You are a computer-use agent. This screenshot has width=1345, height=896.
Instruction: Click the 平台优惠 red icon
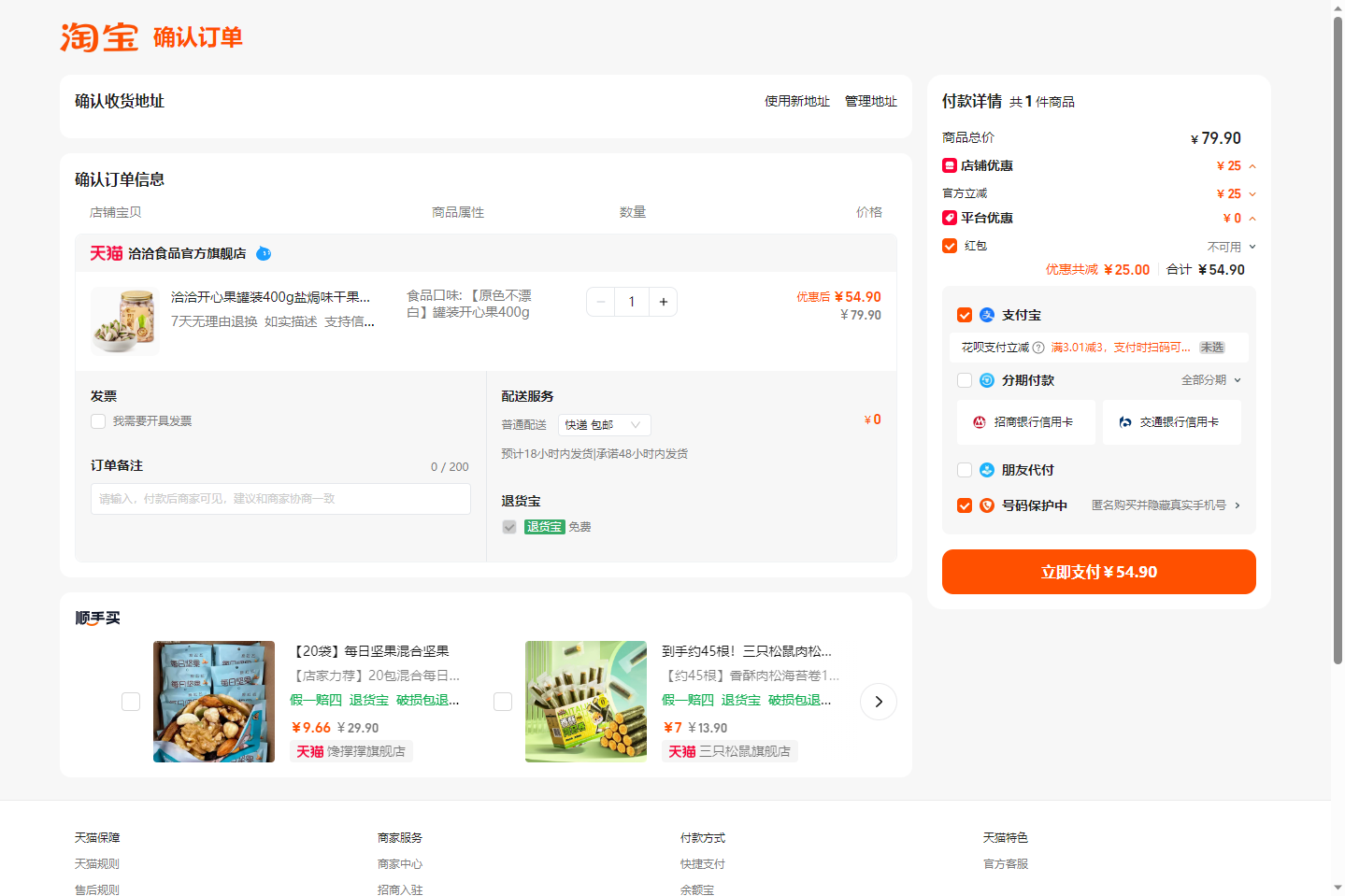pos(950,218)
